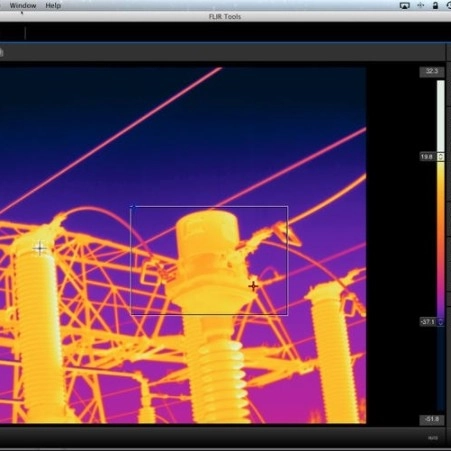Click the Auto label below the temperature scale
Image resolution: width=451 pixels, height=451 pixels.
433,438
